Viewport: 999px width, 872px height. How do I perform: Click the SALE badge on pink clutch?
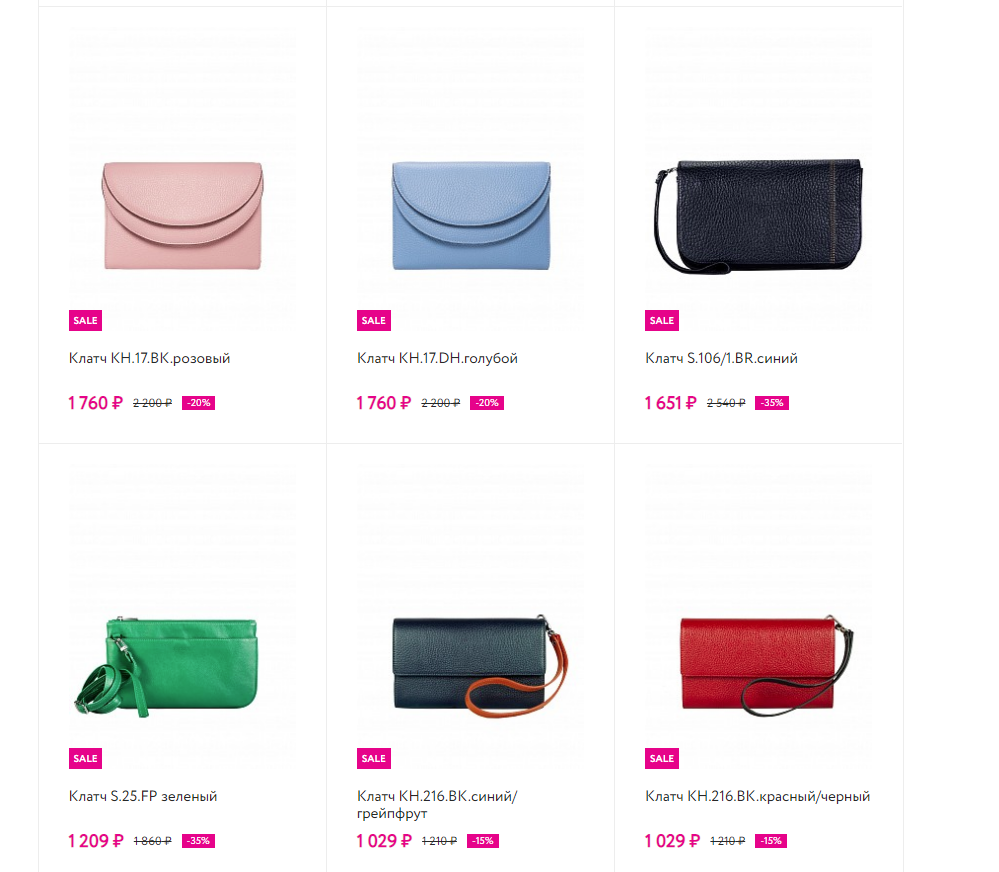[x=85, y=320]
